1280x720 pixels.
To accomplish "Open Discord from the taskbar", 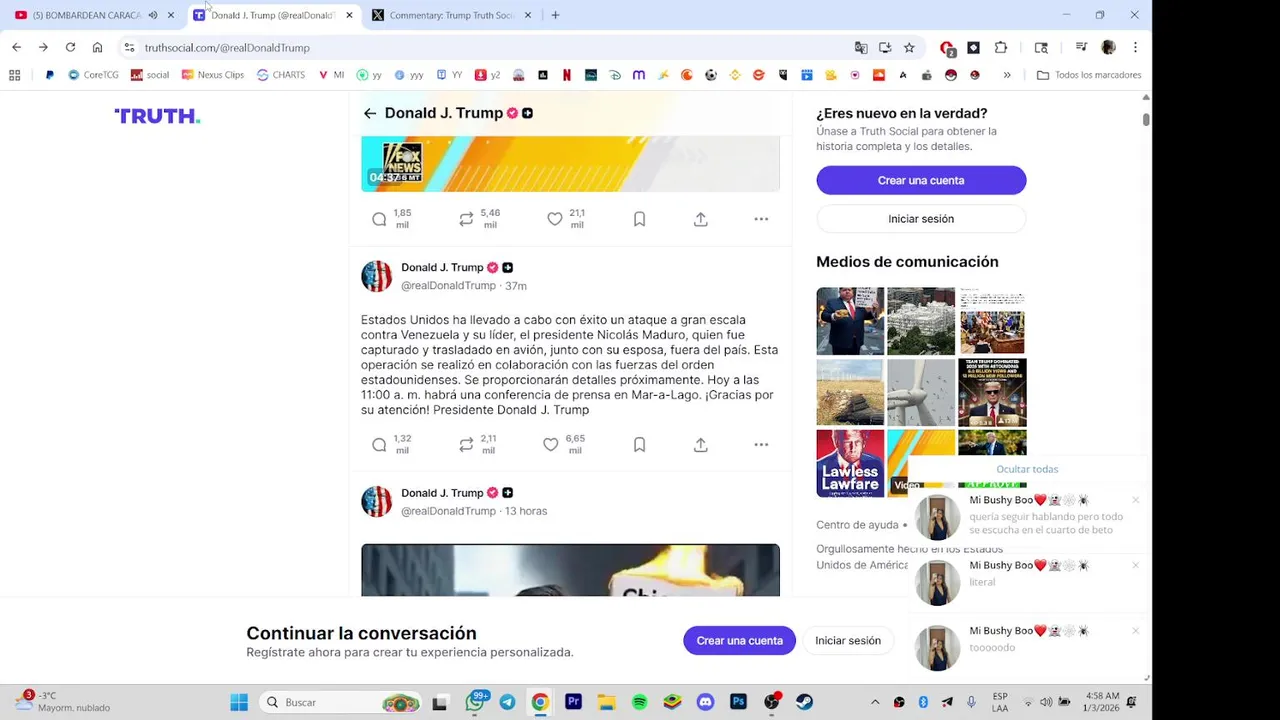I will click(706, 702).
